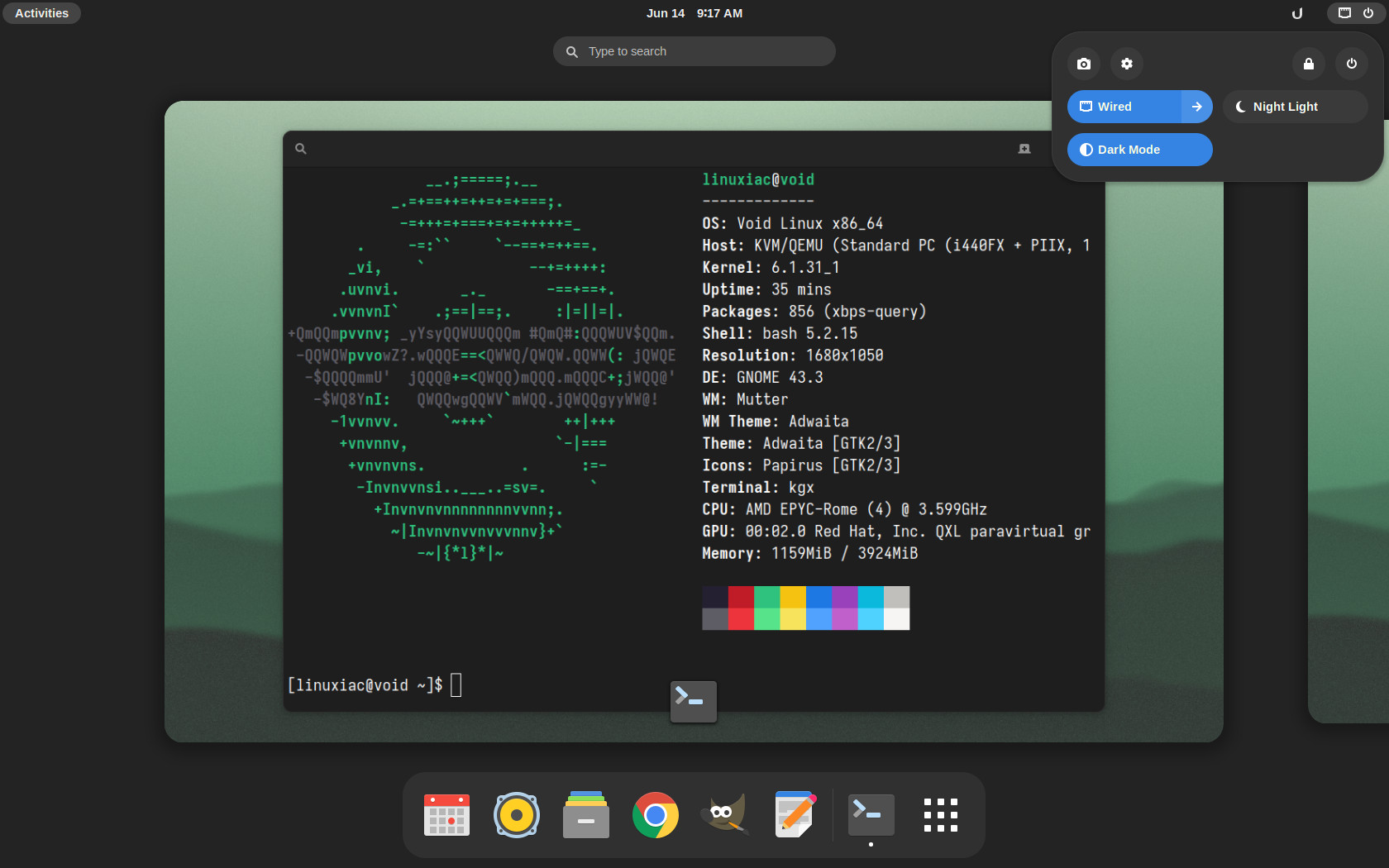
Task: Open the screenshot camera button
Action: [x=1084, y=64]
